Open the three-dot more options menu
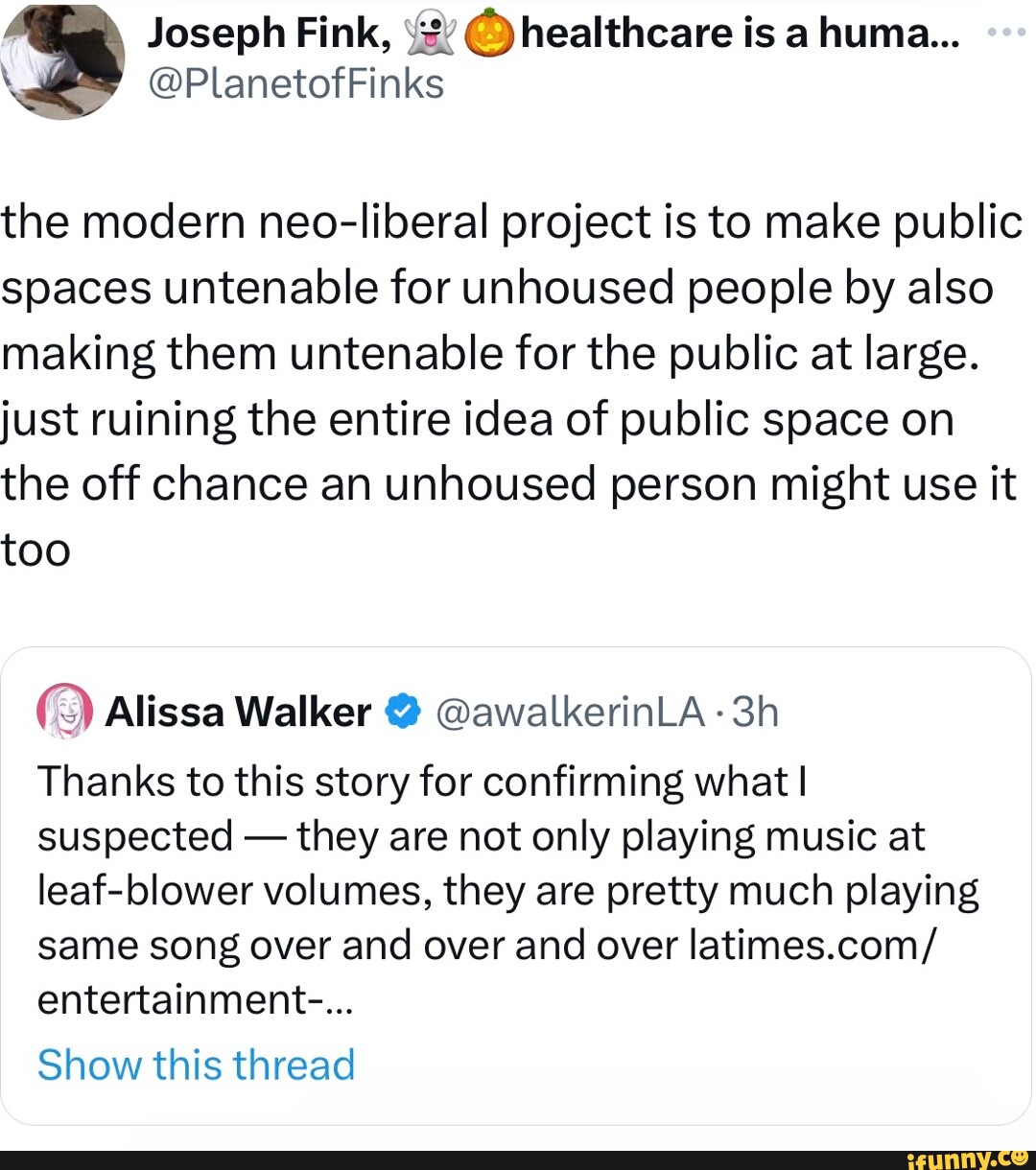The width and height of the screenshot is (1036, 1170). click(x=1004, y=33)
